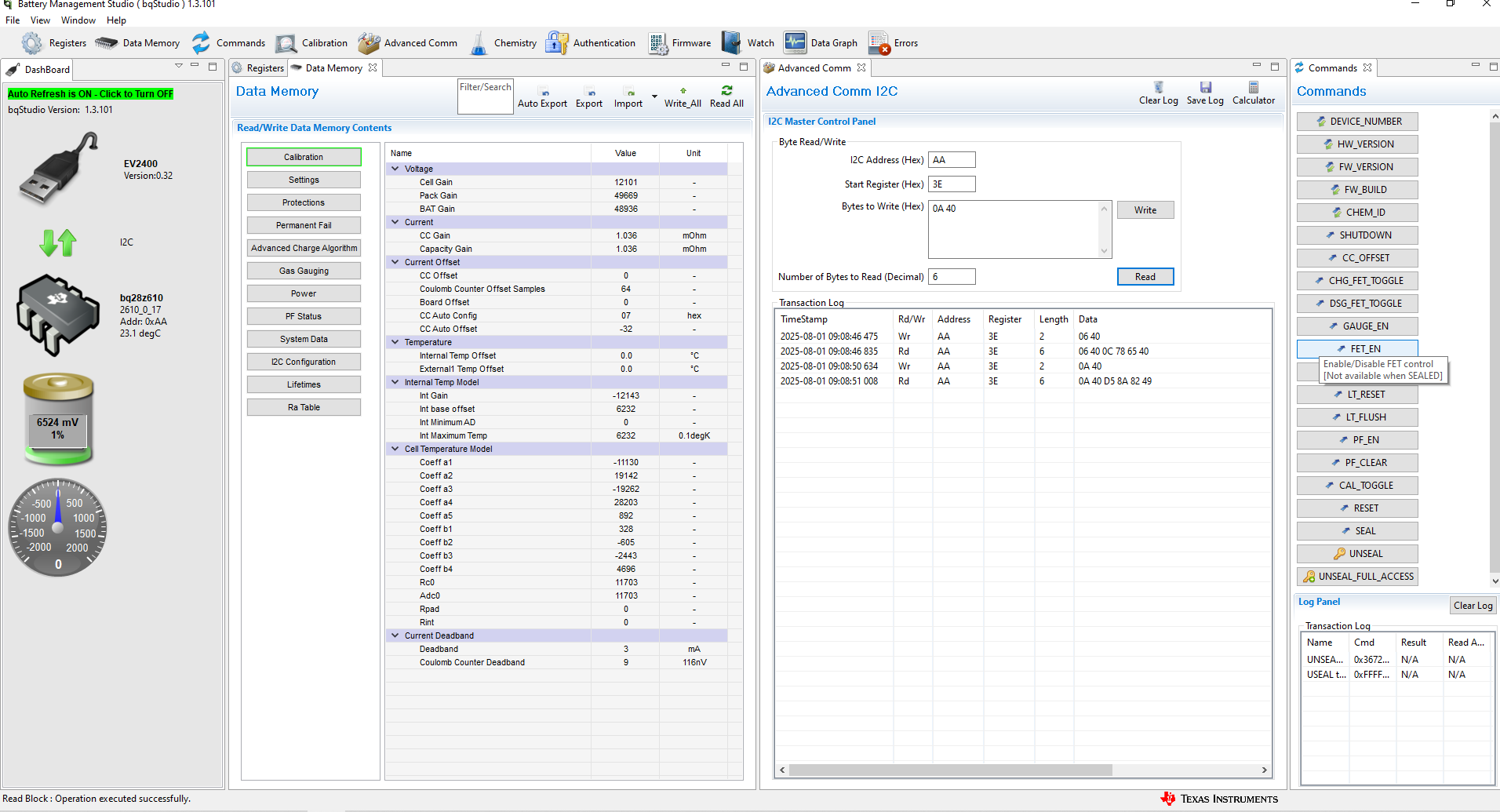Click the Save Log disk icon

tap(1206, 87)
